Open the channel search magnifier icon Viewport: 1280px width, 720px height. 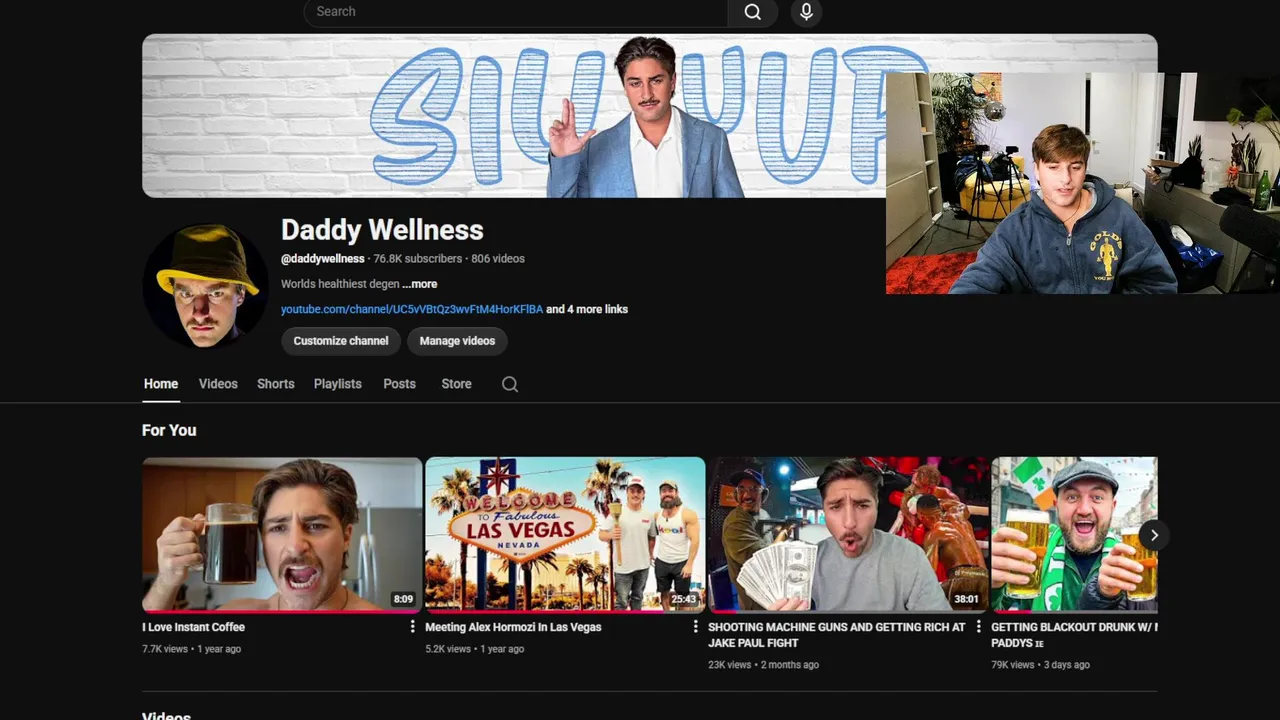[x=510, y=384]
